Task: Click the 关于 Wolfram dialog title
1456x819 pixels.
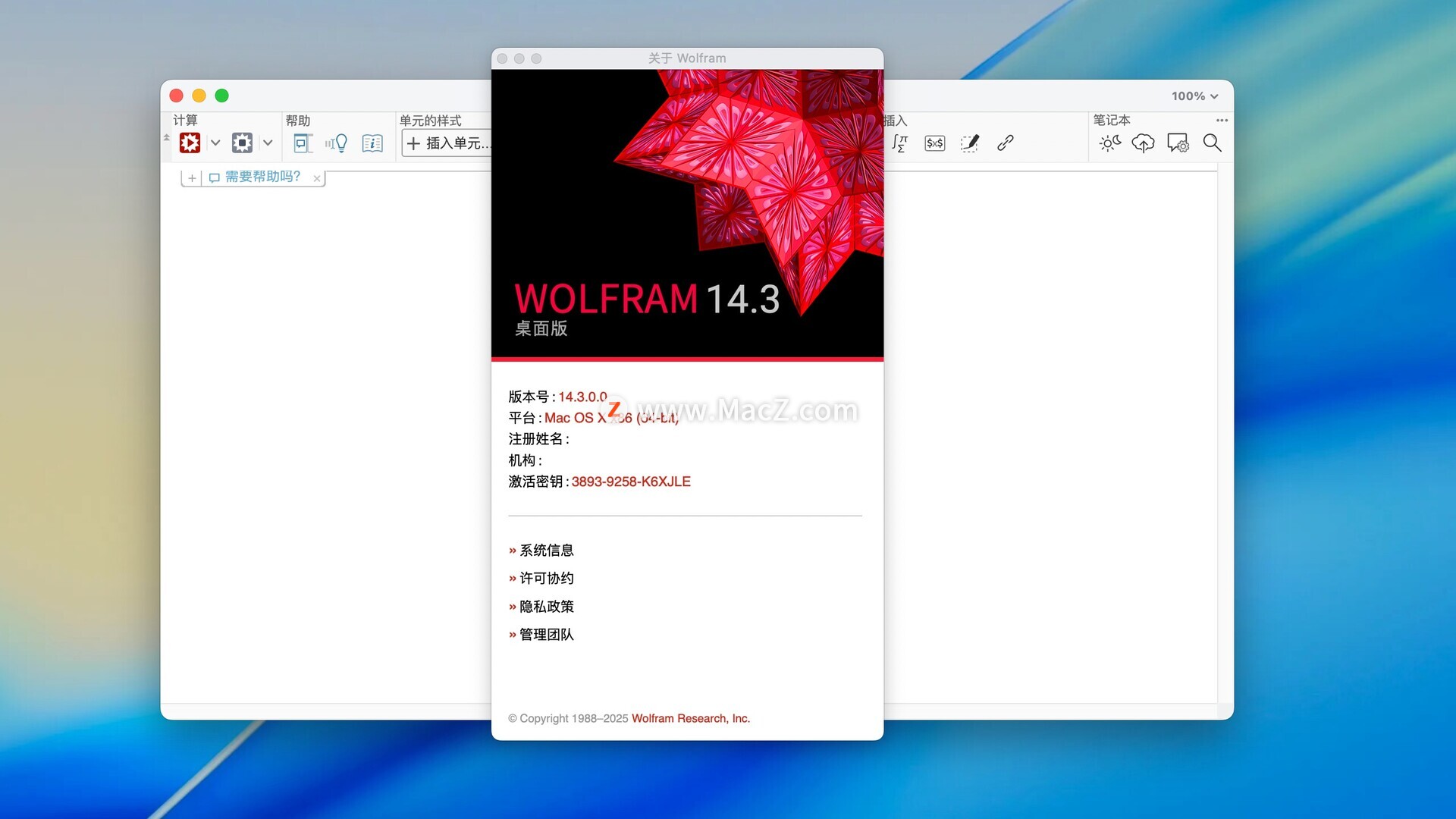Action: click(687, 58)
